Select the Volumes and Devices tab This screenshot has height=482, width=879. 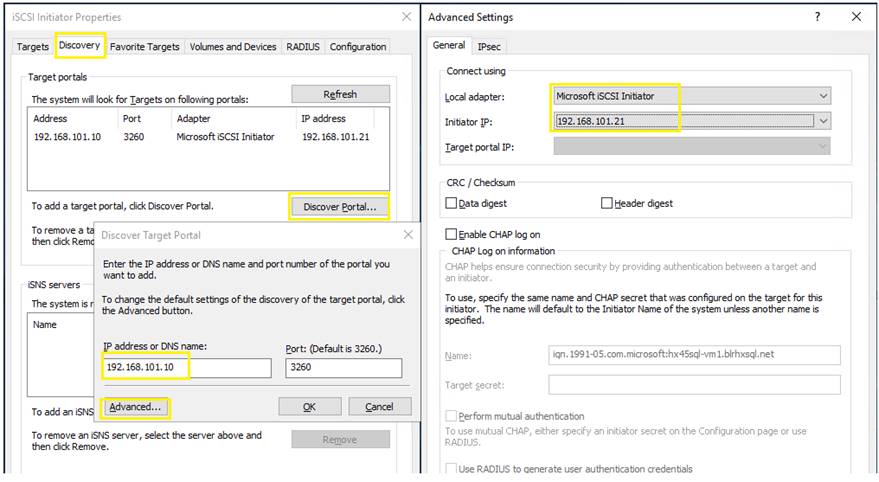(x=233, y=47)
